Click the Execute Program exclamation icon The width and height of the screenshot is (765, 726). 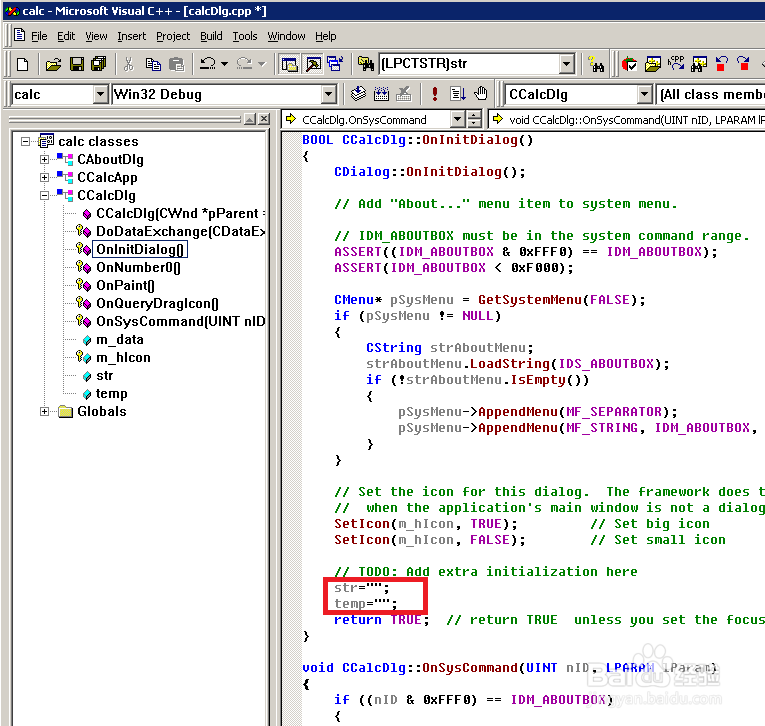(434, 94)
